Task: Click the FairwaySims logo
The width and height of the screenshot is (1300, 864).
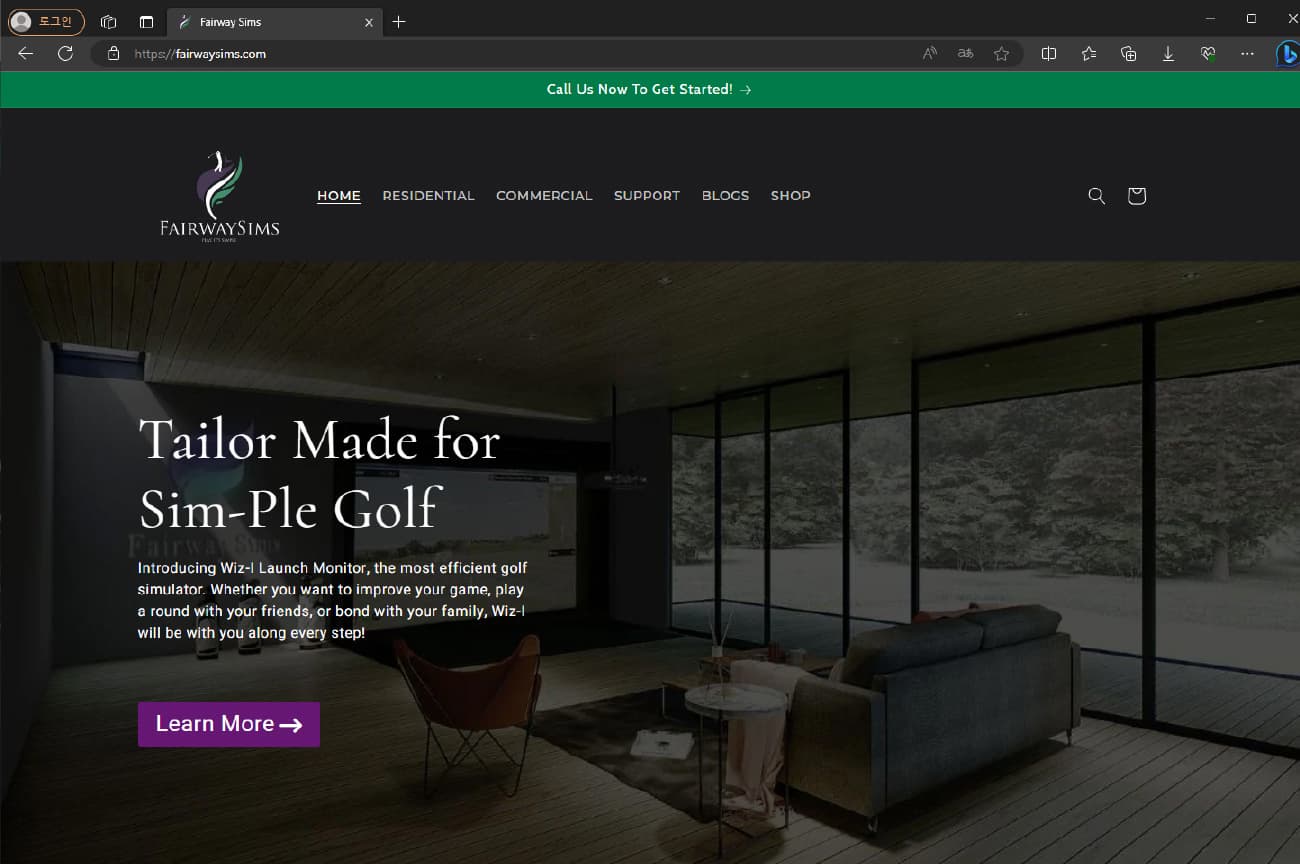Action: pos(219,197)
